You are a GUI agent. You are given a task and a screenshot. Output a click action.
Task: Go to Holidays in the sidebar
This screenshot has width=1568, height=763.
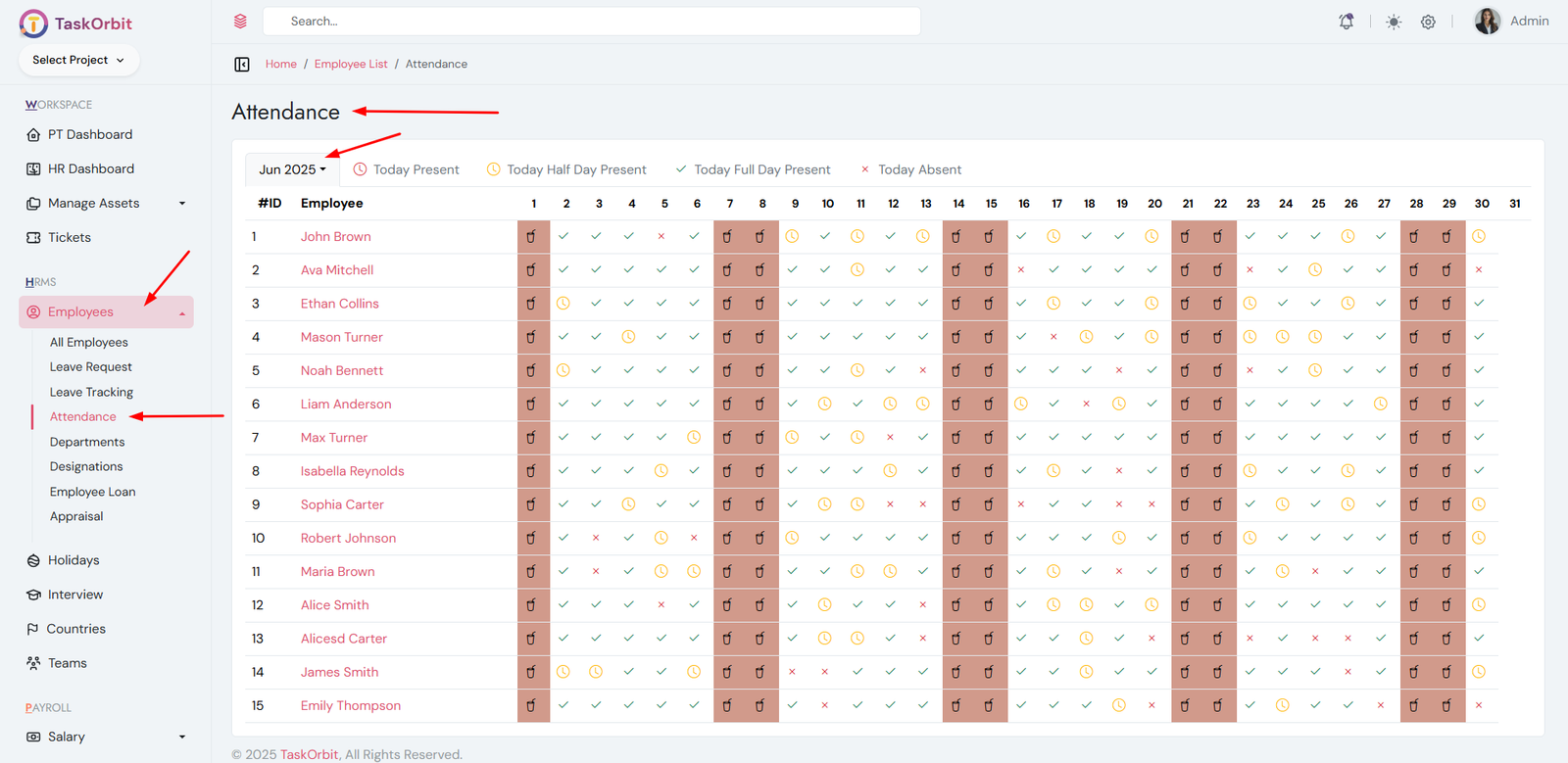(x=73, y=560)
